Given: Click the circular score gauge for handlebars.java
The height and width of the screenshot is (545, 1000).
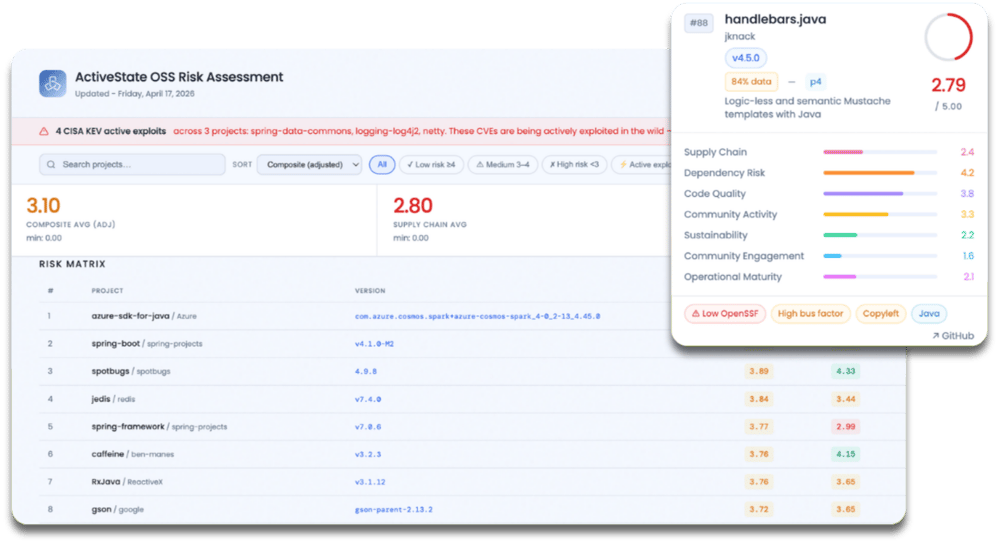Looking at the screenshot, I should click(948, 37).
